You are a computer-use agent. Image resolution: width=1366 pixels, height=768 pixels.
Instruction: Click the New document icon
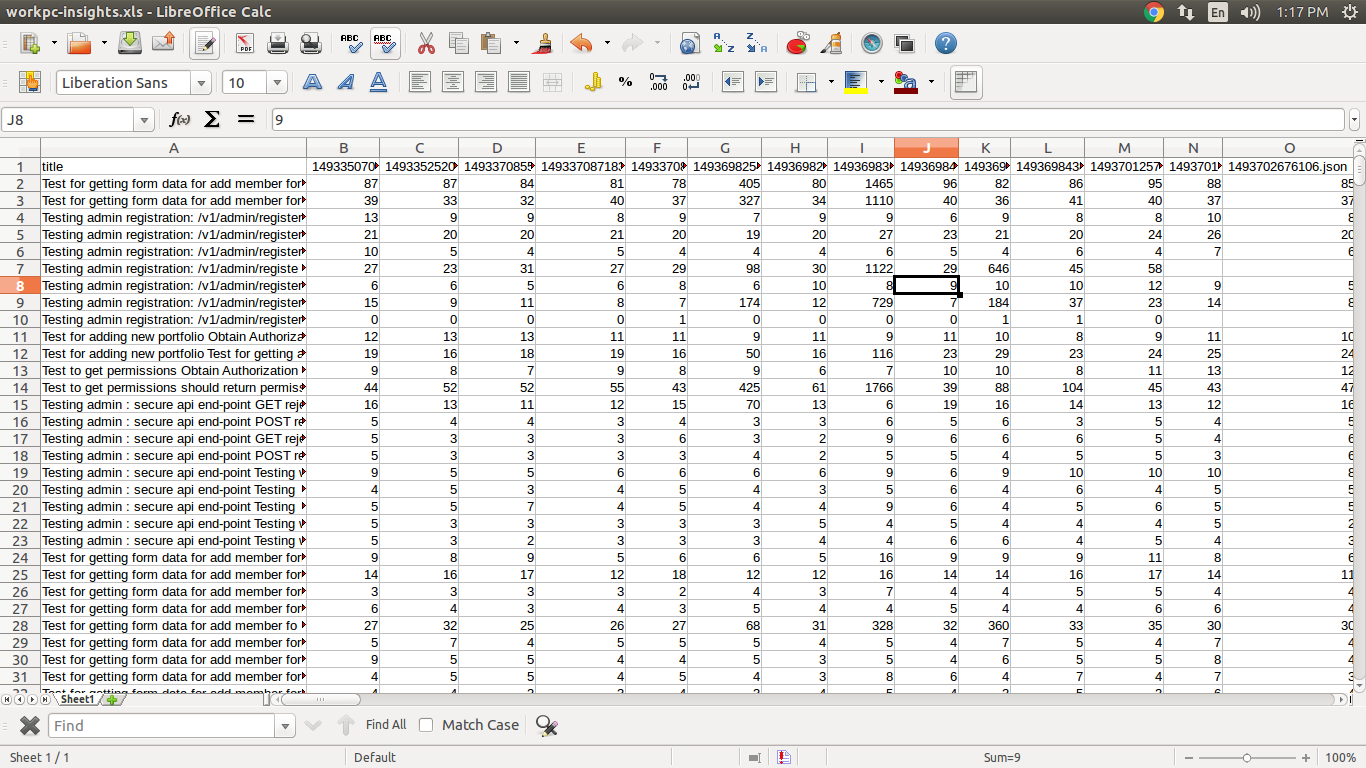(30, 43)
